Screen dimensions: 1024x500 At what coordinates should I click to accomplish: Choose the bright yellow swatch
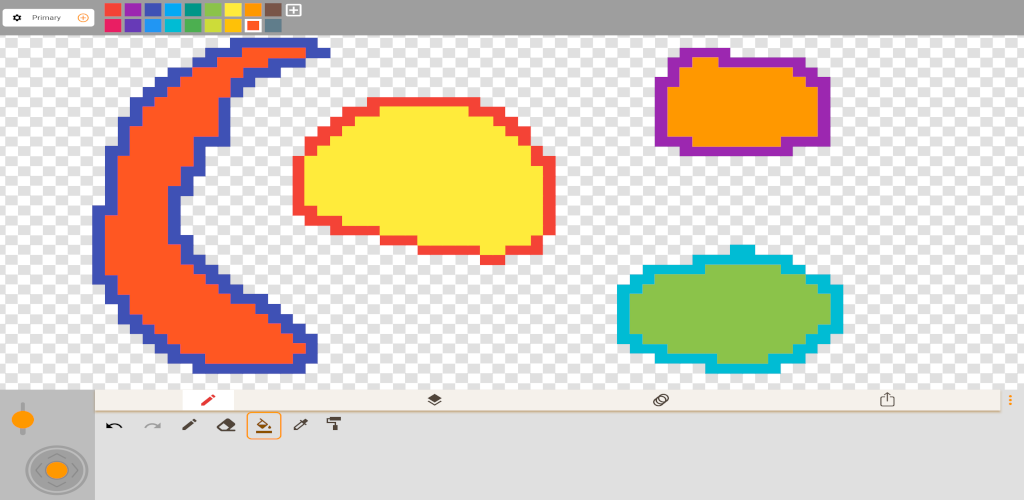[233, 10]
